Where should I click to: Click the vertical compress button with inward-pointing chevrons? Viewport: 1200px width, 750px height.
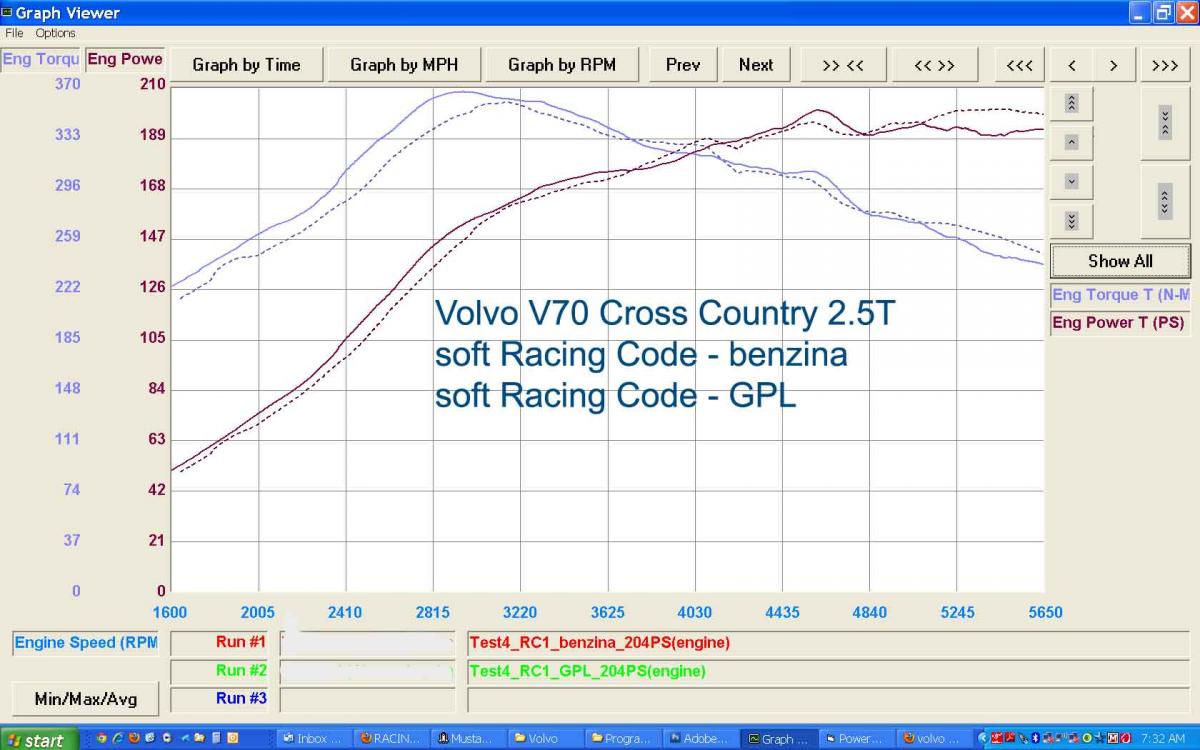point(1165,122)
